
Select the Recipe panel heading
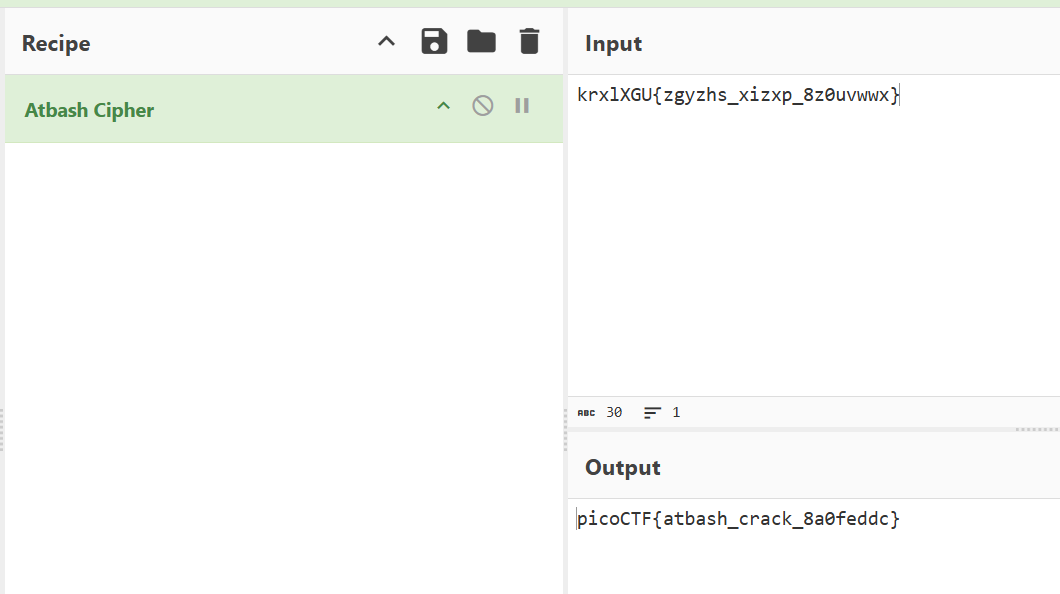(x=56, y=43)
